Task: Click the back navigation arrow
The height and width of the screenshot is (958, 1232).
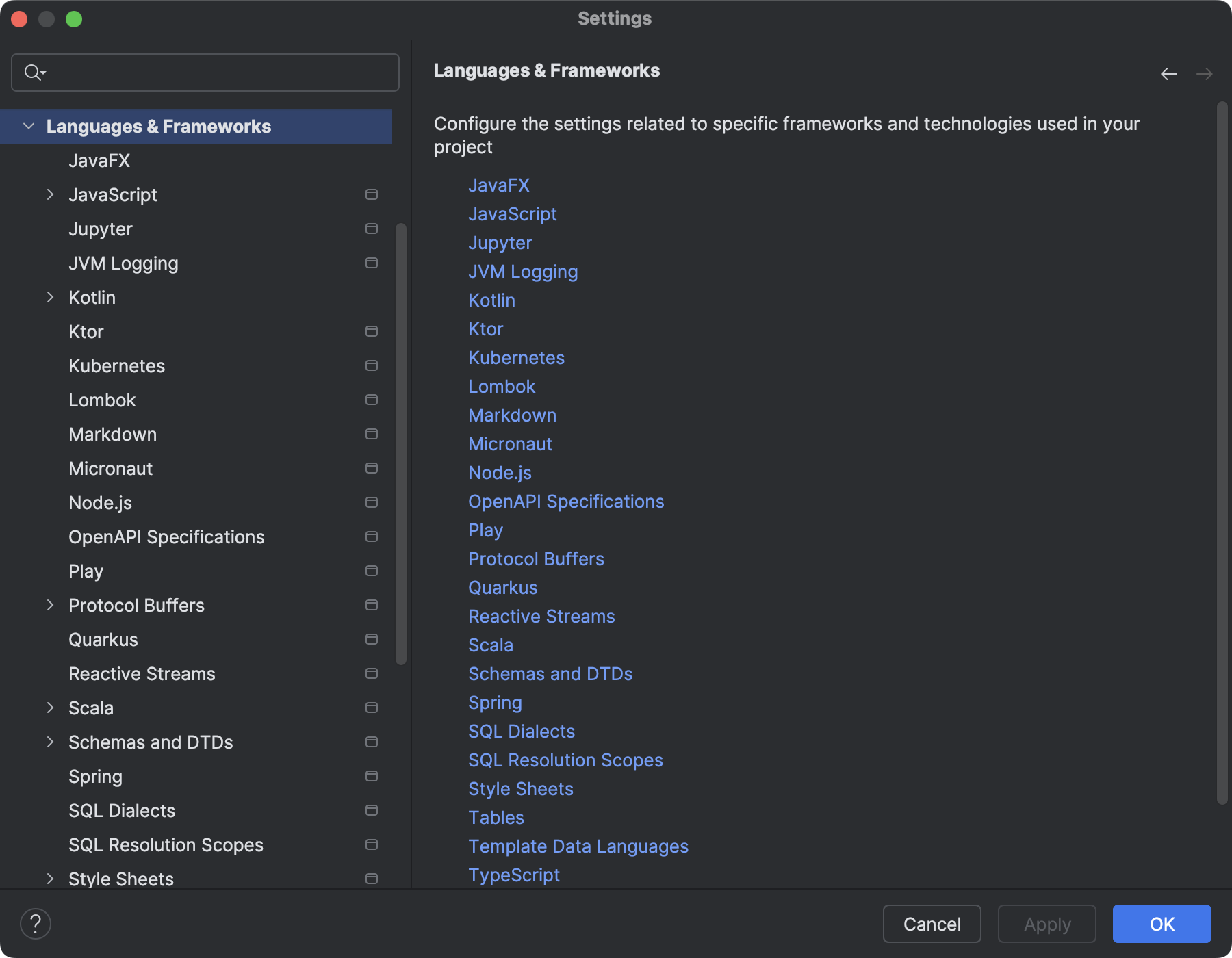Action: tap(1168, 73)
